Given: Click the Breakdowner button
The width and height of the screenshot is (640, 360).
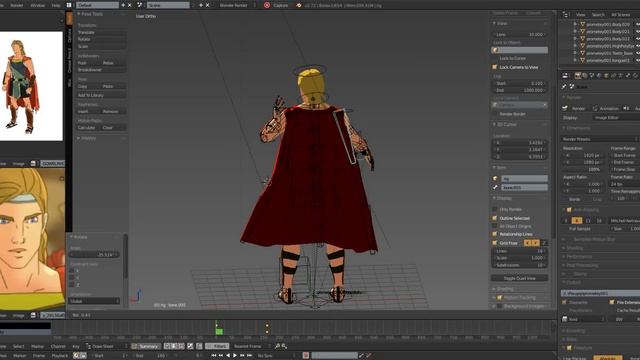Looking at the screenshot, I should [x=101, y=70].
